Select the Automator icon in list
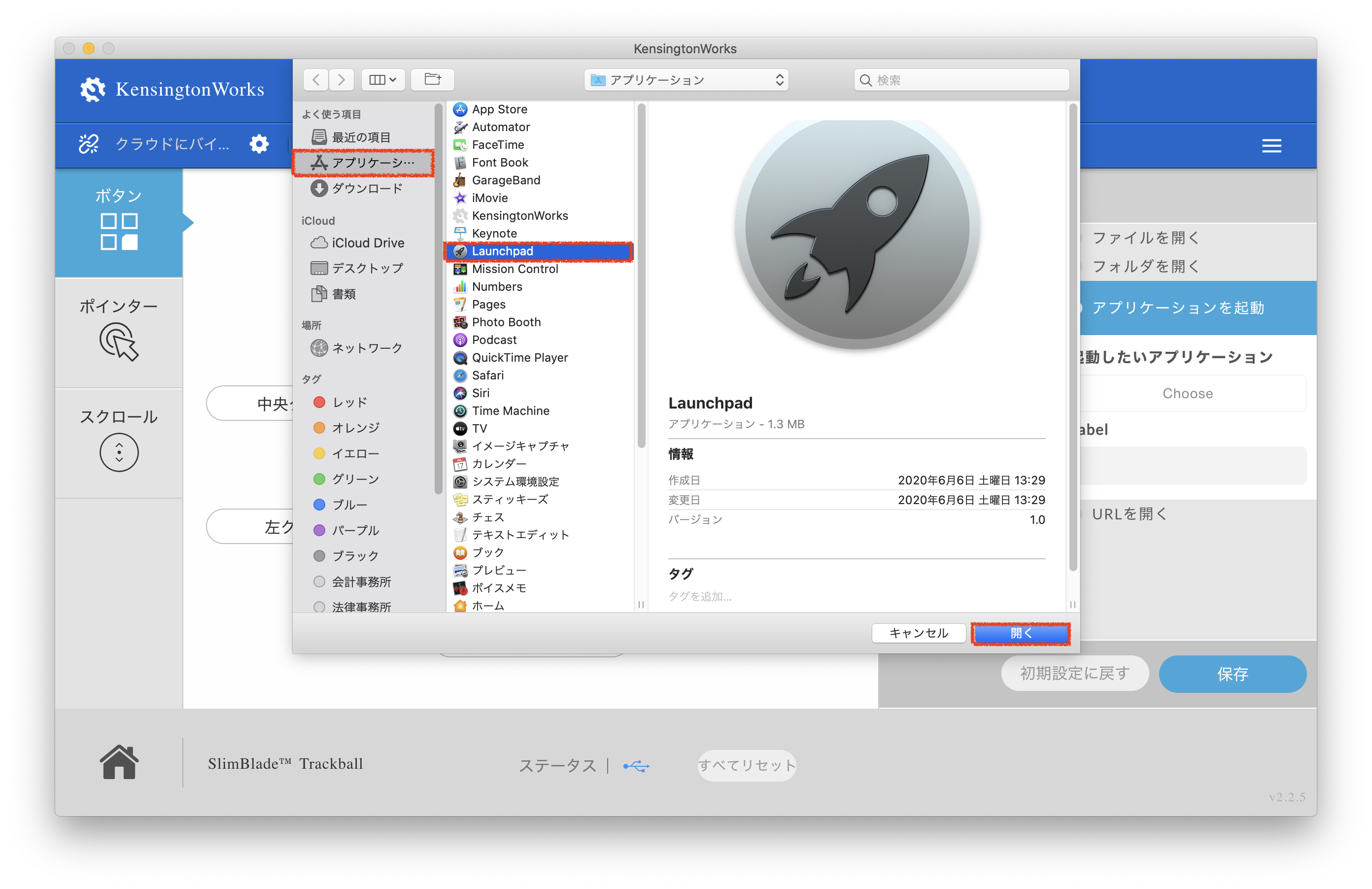This screenshot has height=889, width=1372. click(x=459, y=128)
